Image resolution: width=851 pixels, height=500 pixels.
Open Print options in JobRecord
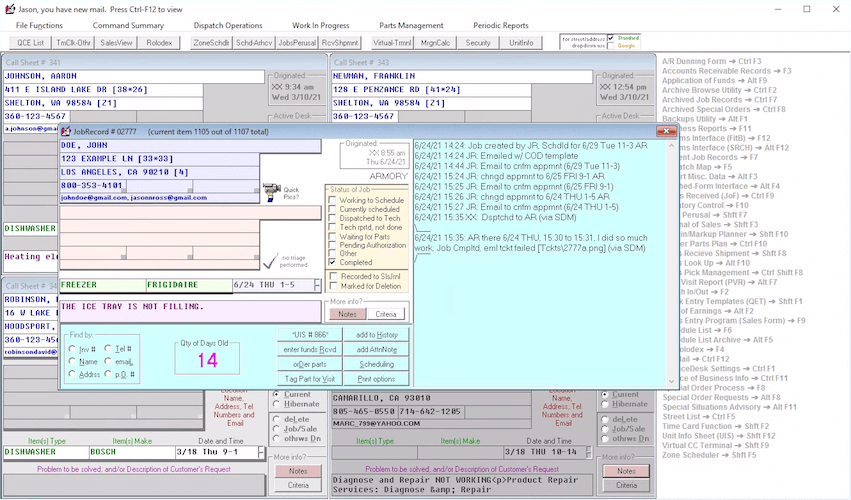377,379
